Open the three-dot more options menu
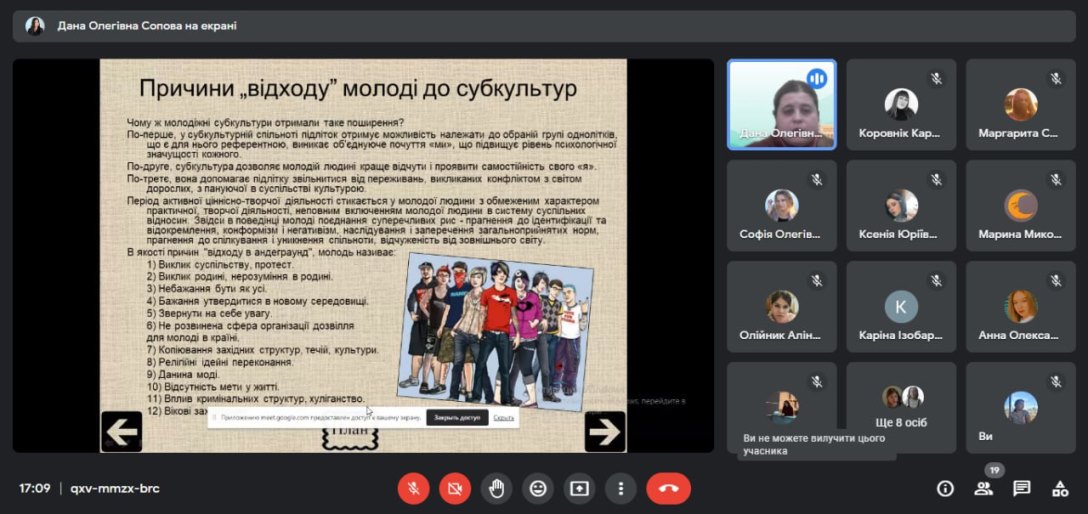This screenshot has height=514, width=1088. point(621,488)
